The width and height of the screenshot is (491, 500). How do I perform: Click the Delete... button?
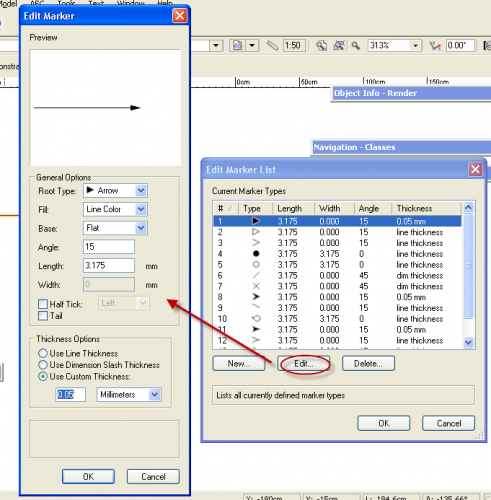[368, 364]
